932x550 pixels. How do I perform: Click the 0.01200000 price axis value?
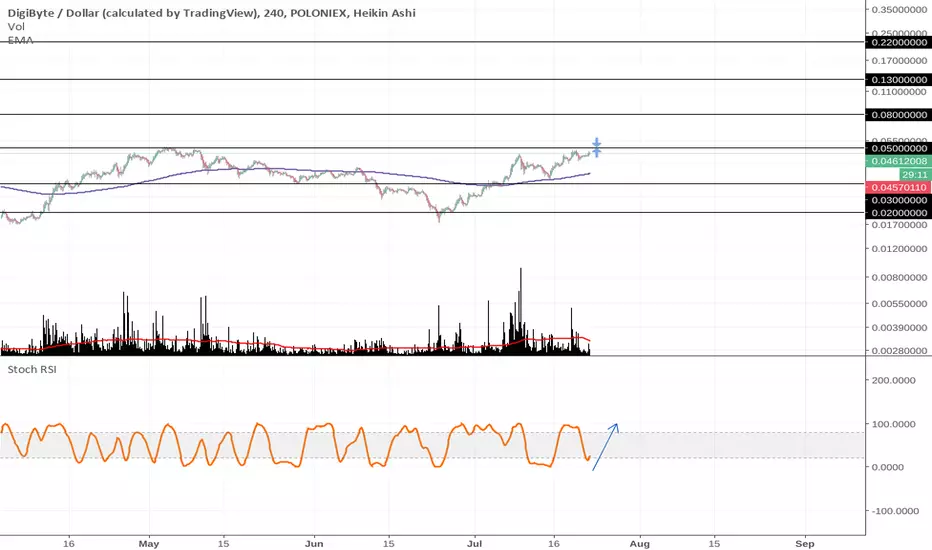coord(899,249)
